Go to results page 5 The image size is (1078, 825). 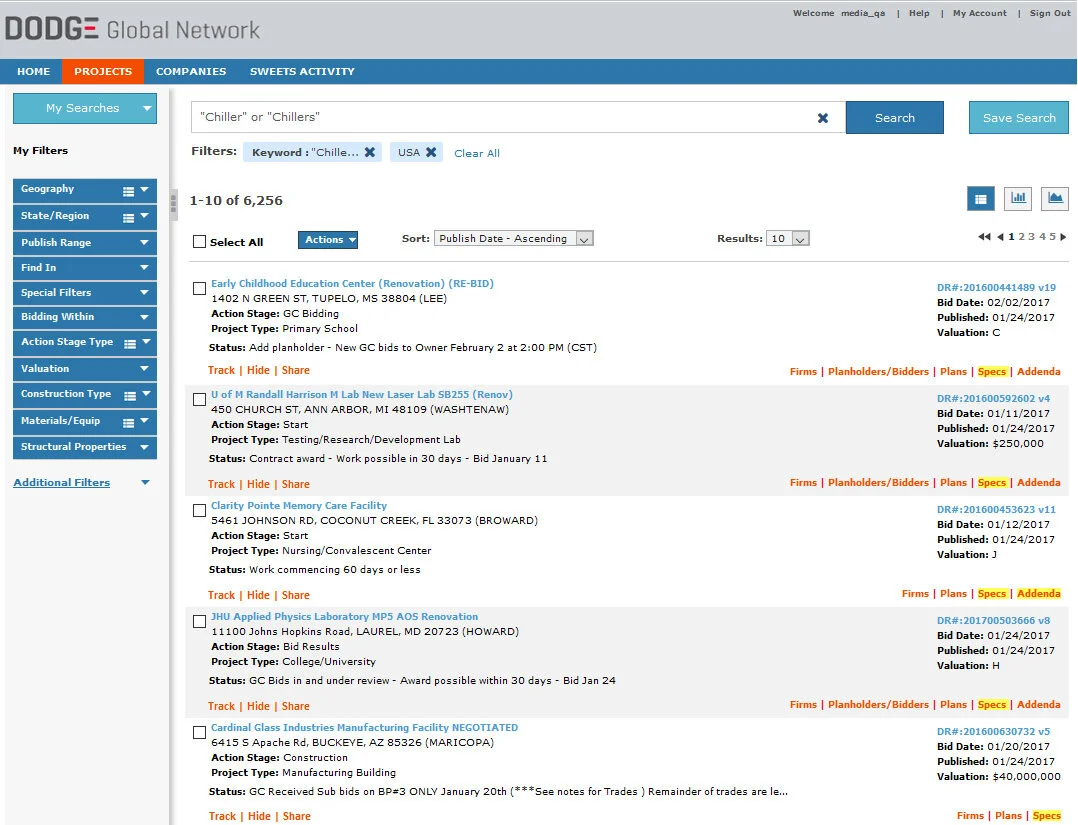(x=1052, y=236)
